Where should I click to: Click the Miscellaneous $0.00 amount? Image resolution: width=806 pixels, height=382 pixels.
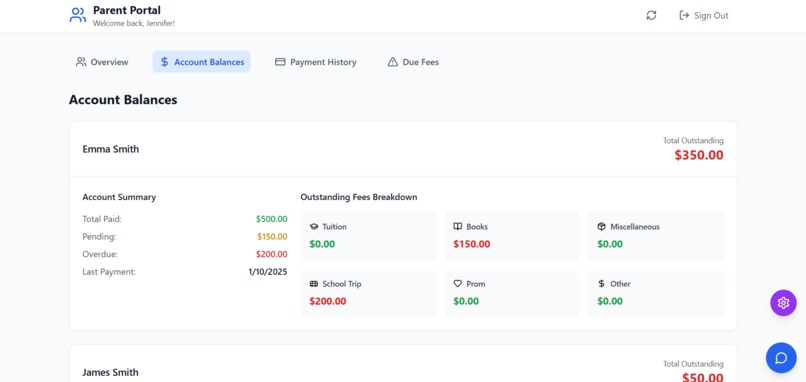(x=610, y=244)
